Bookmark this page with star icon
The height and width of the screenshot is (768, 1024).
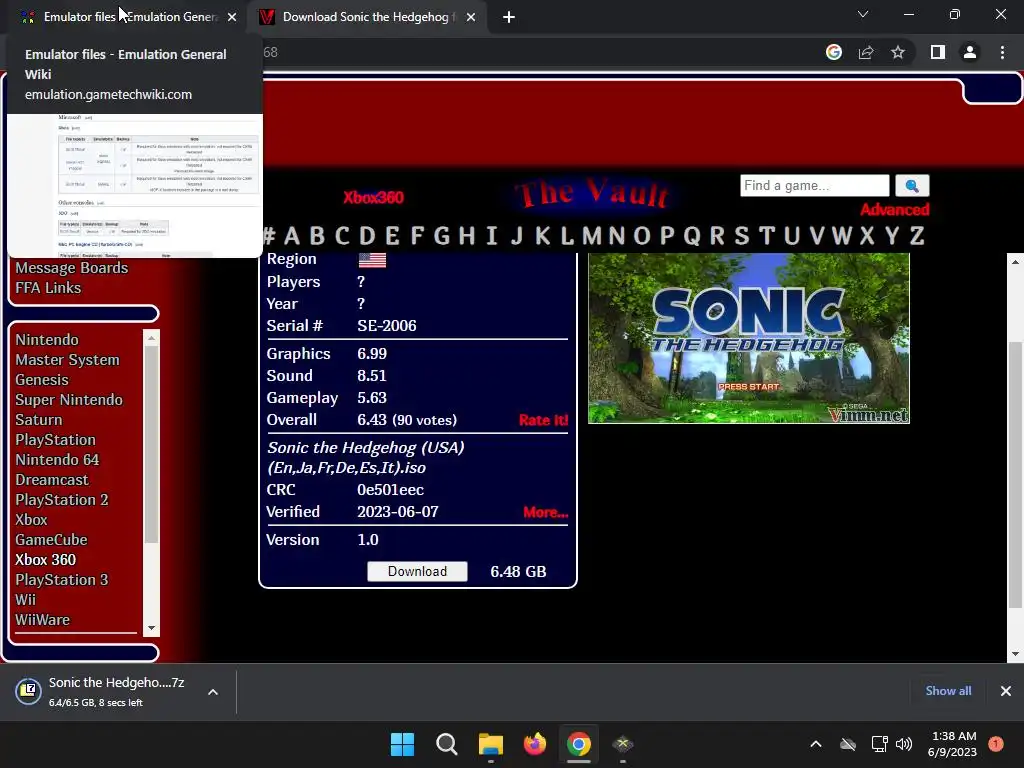(898, 52)
